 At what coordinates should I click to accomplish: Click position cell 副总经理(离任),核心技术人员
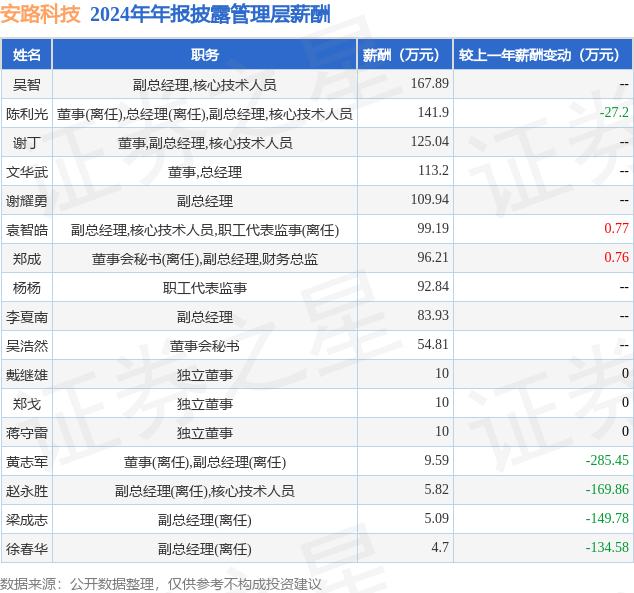205,491
